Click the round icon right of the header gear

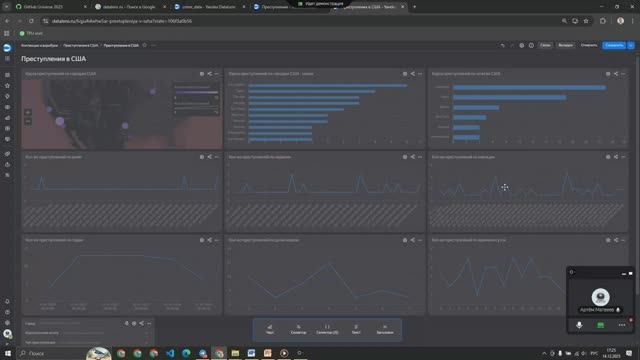pyautogui.click(x=531, y=45)
